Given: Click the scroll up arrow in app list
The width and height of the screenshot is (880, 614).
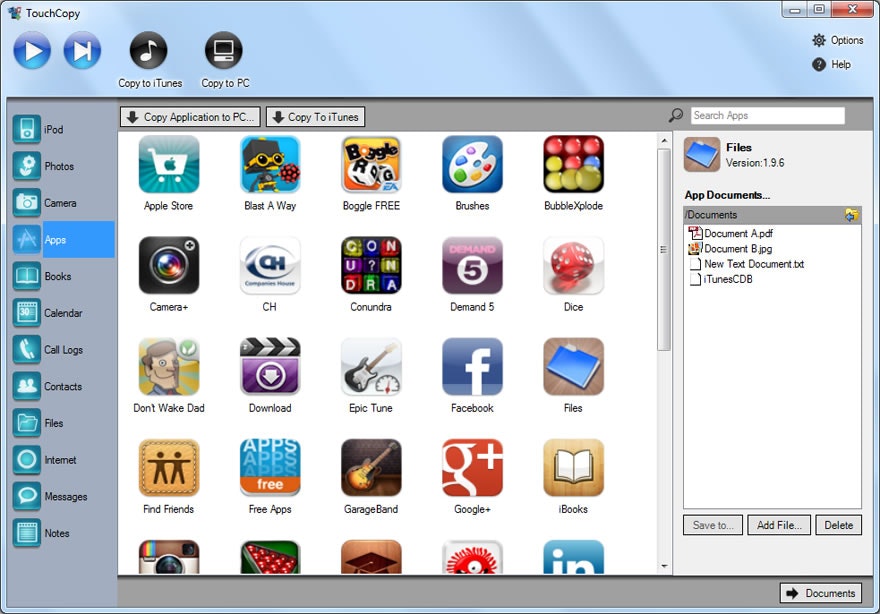Looking at the screenshot, I should 664,140.
